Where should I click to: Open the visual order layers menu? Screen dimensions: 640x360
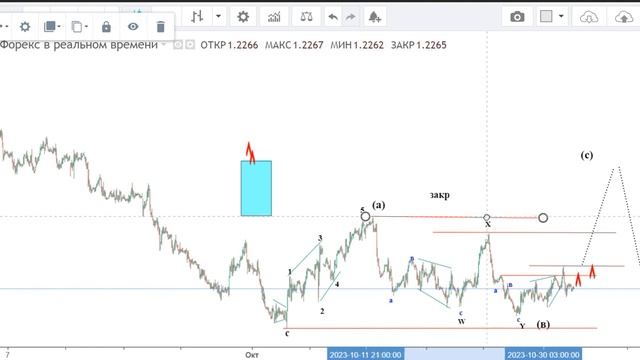(x=52, y=27)
